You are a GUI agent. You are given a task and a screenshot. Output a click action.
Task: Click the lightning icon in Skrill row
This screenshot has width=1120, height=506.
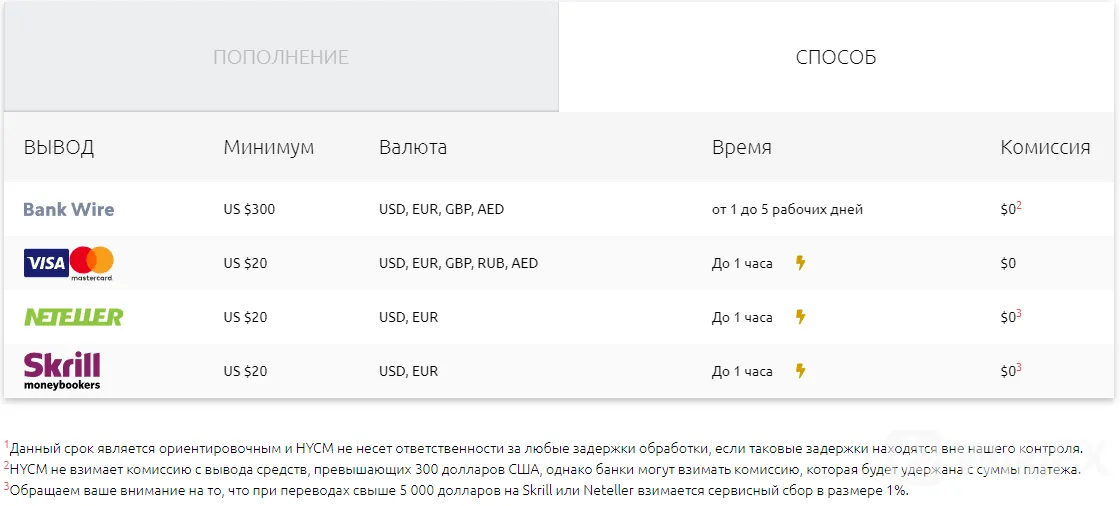801,371
